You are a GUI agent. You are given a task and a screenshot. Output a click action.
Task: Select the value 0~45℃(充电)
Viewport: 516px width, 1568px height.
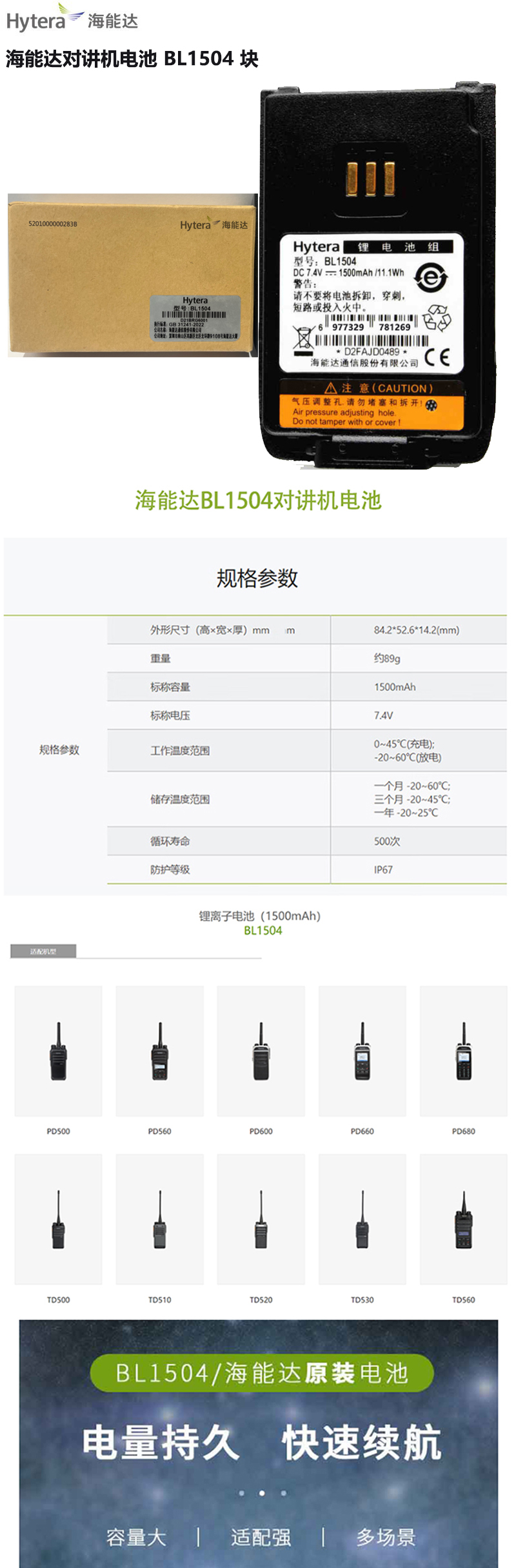click(404, 744)
